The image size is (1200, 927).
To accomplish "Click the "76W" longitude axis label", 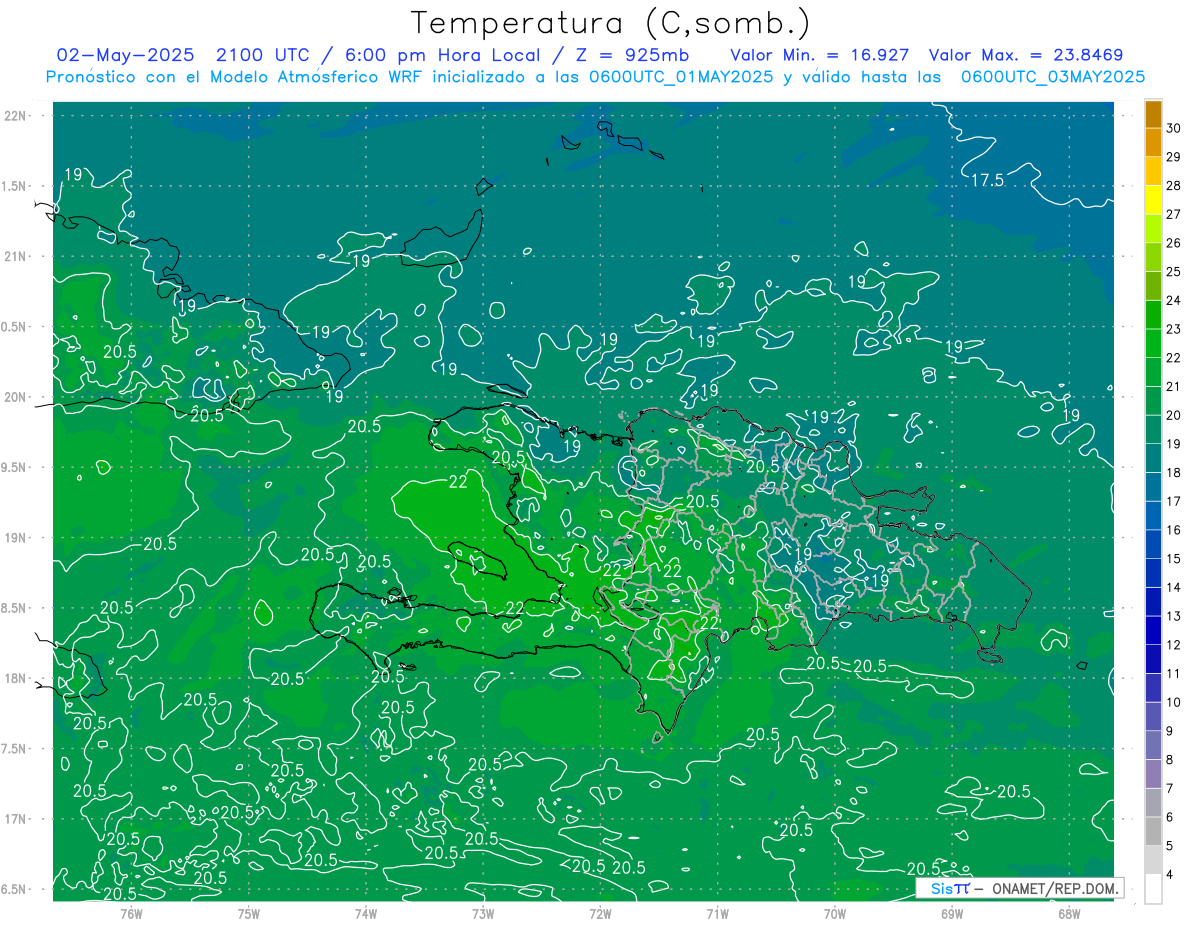I will pos(131,913).
